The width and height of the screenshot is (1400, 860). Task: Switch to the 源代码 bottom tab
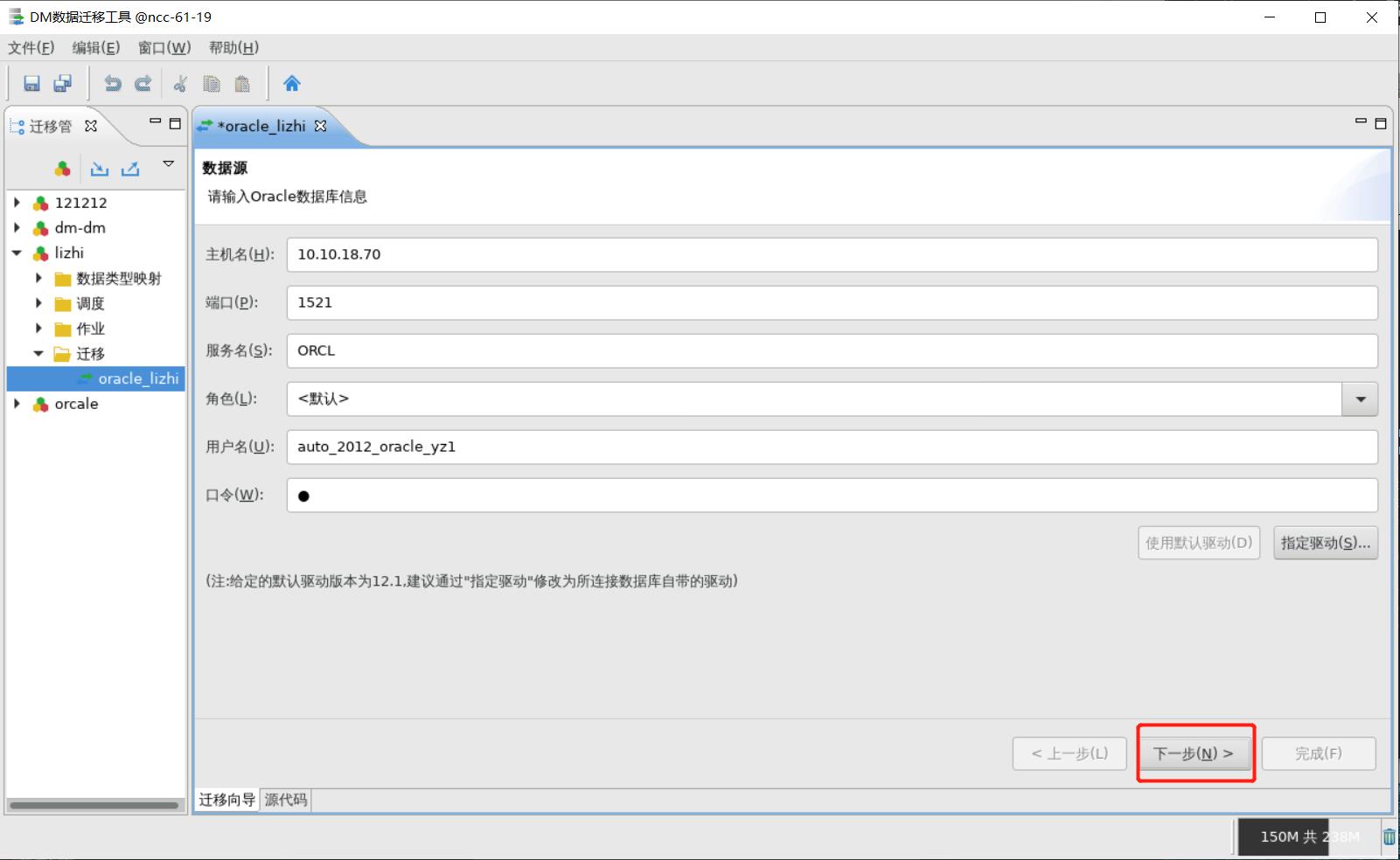coord(286,800)
